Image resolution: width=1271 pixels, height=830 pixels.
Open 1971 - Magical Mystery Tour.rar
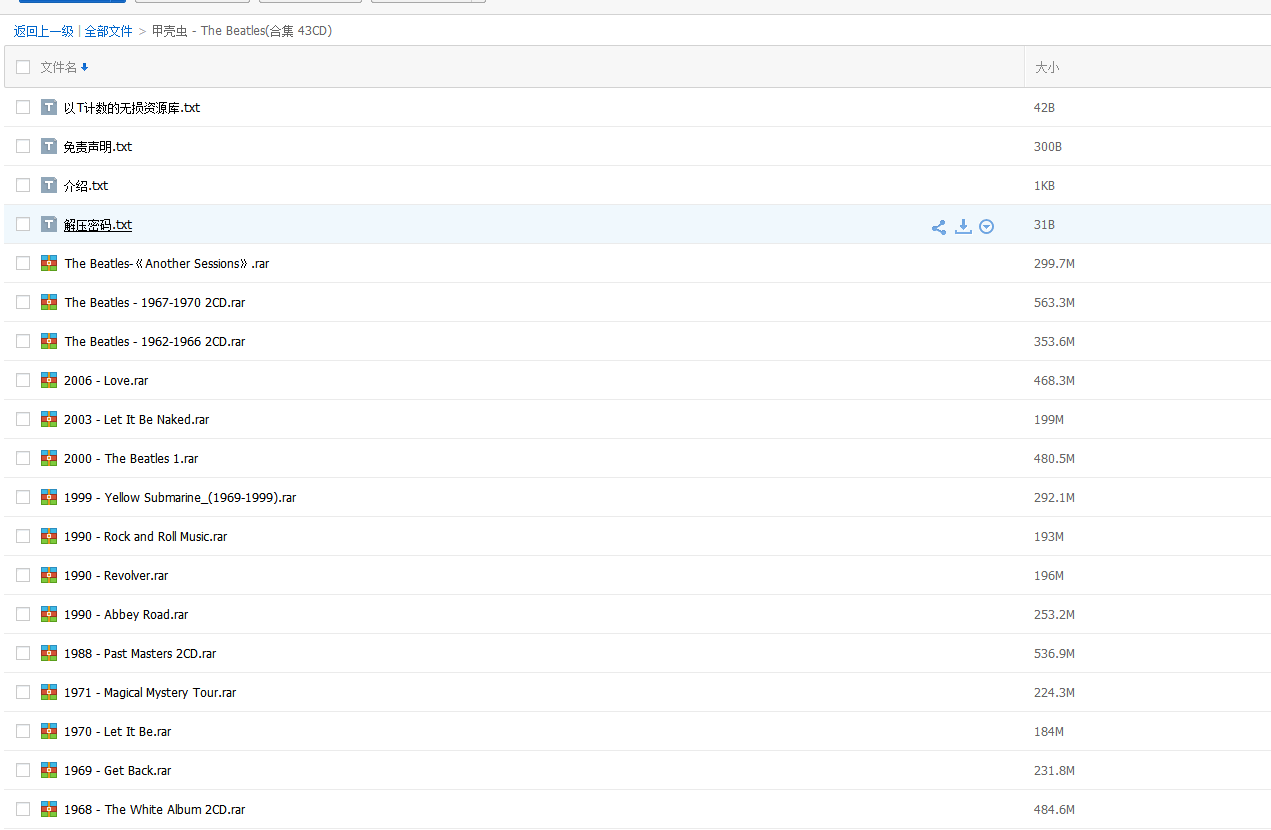tap(150, 693)
